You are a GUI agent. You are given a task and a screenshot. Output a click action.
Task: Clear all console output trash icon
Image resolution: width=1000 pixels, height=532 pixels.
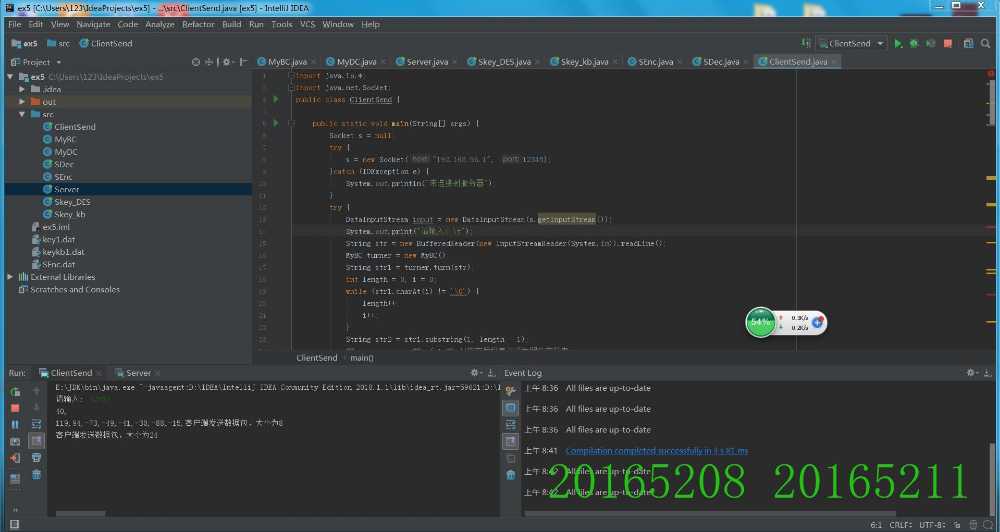tap(36, 475)
